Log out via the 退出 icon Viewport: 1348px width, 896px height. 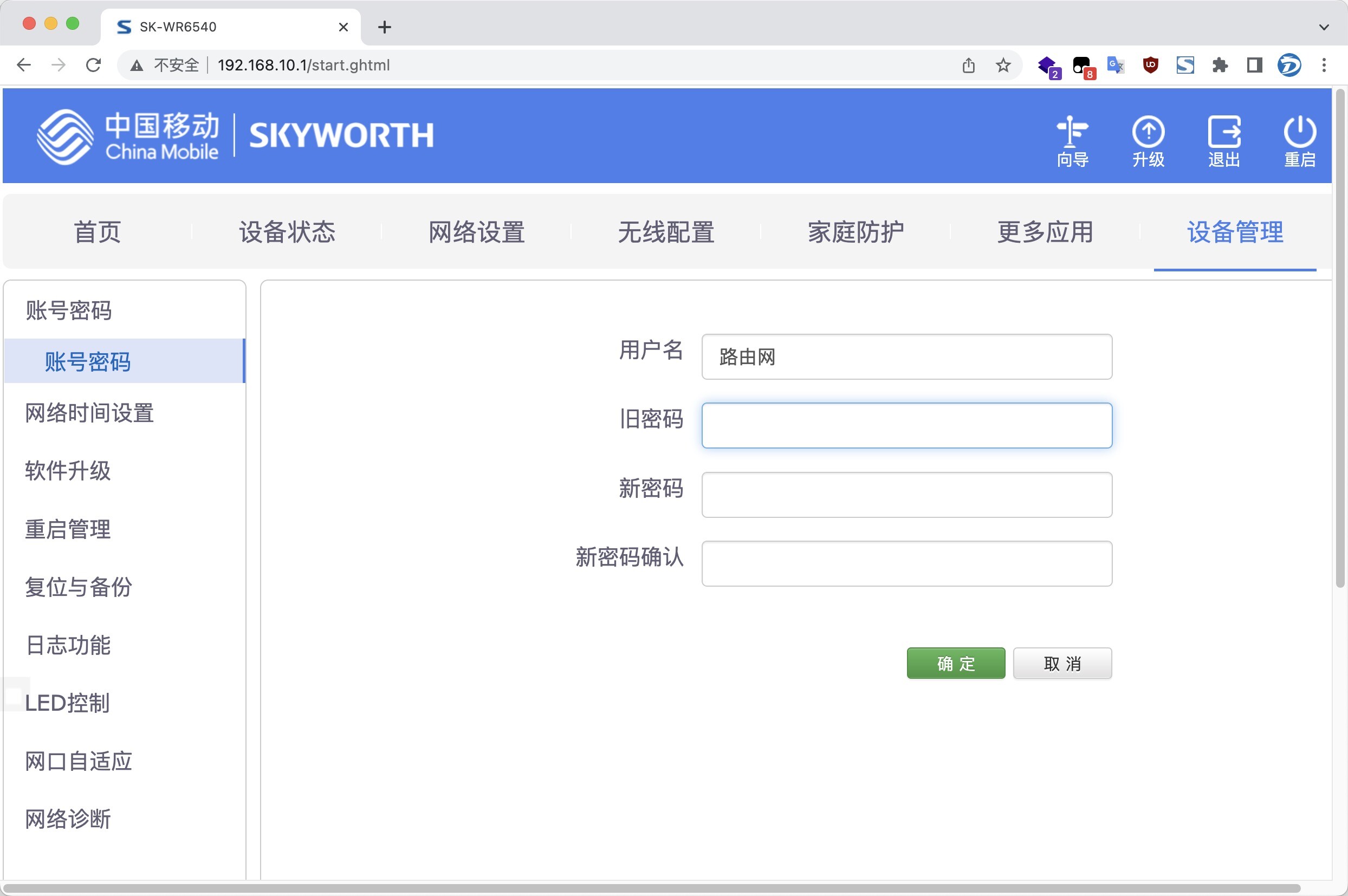click(x=1224, y=140)
